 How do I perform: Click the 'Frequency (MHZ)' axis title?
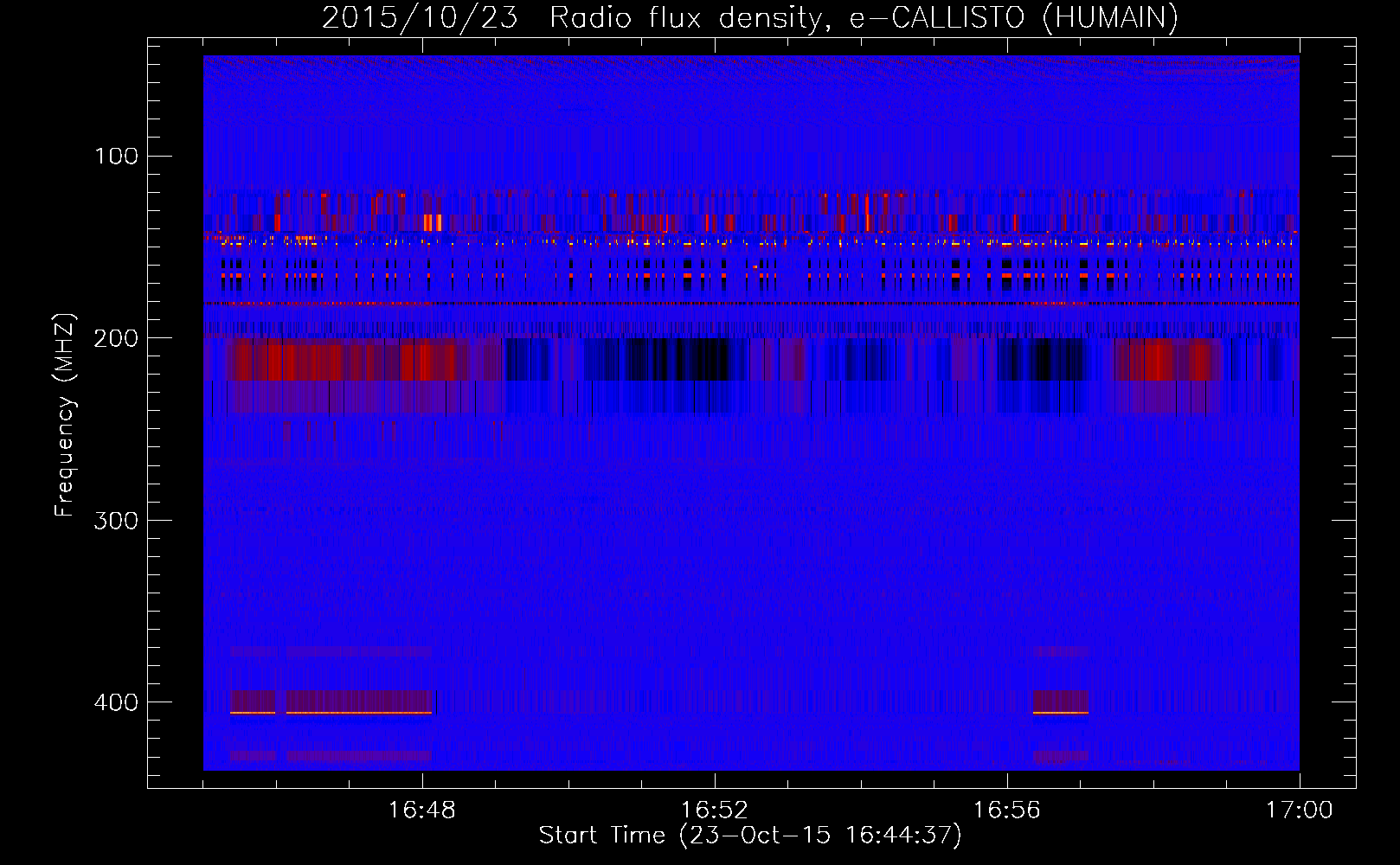coord(65,415)
